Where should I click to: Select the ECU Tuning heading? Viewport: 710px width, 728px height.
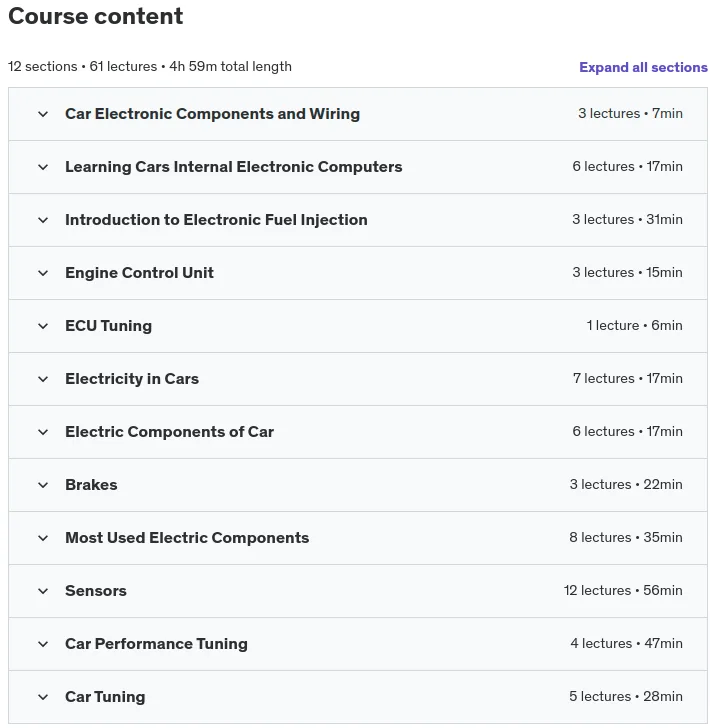(x=108, y=326)
